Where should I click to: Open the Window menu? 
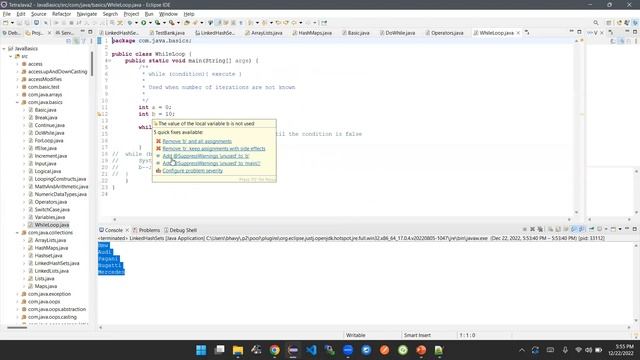pyautogui.click(x=168, y=14)
